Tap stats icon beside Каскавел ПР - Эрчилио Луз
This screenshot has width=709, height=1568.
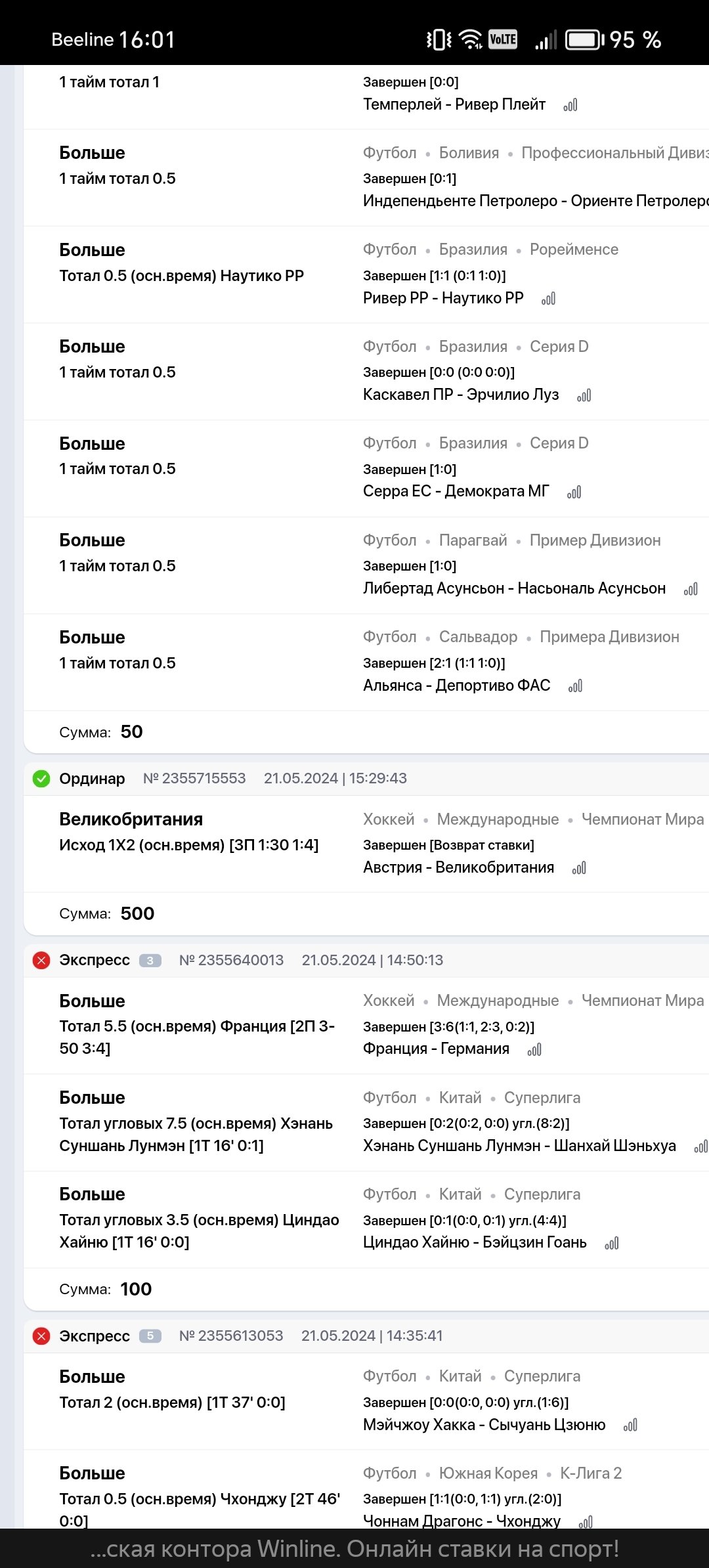(584, 395)
